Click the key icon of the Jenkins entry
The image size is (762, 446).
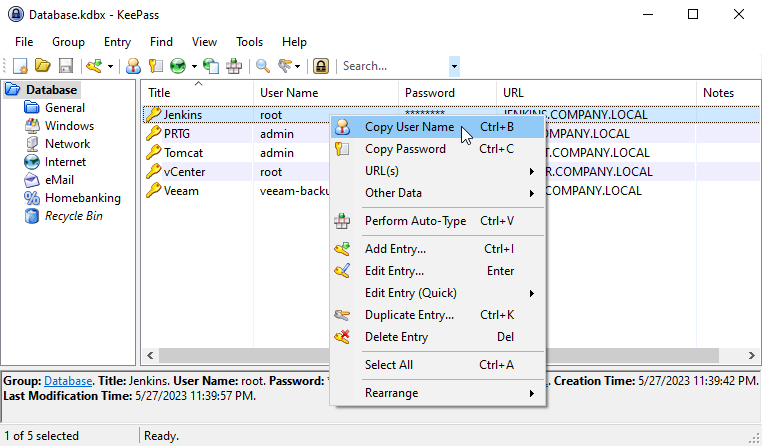[x=154, y=115]
